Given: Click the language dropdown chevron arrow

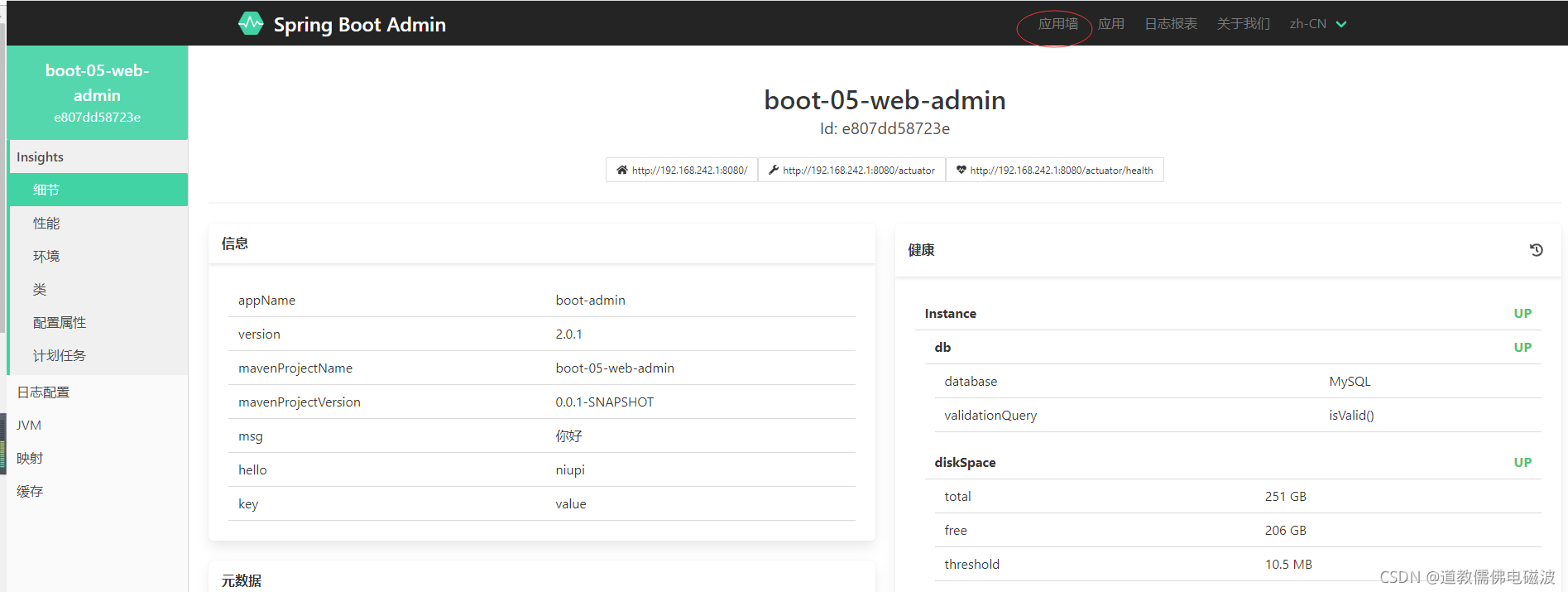Looking at the screenshot, I should pos(1341,24).
